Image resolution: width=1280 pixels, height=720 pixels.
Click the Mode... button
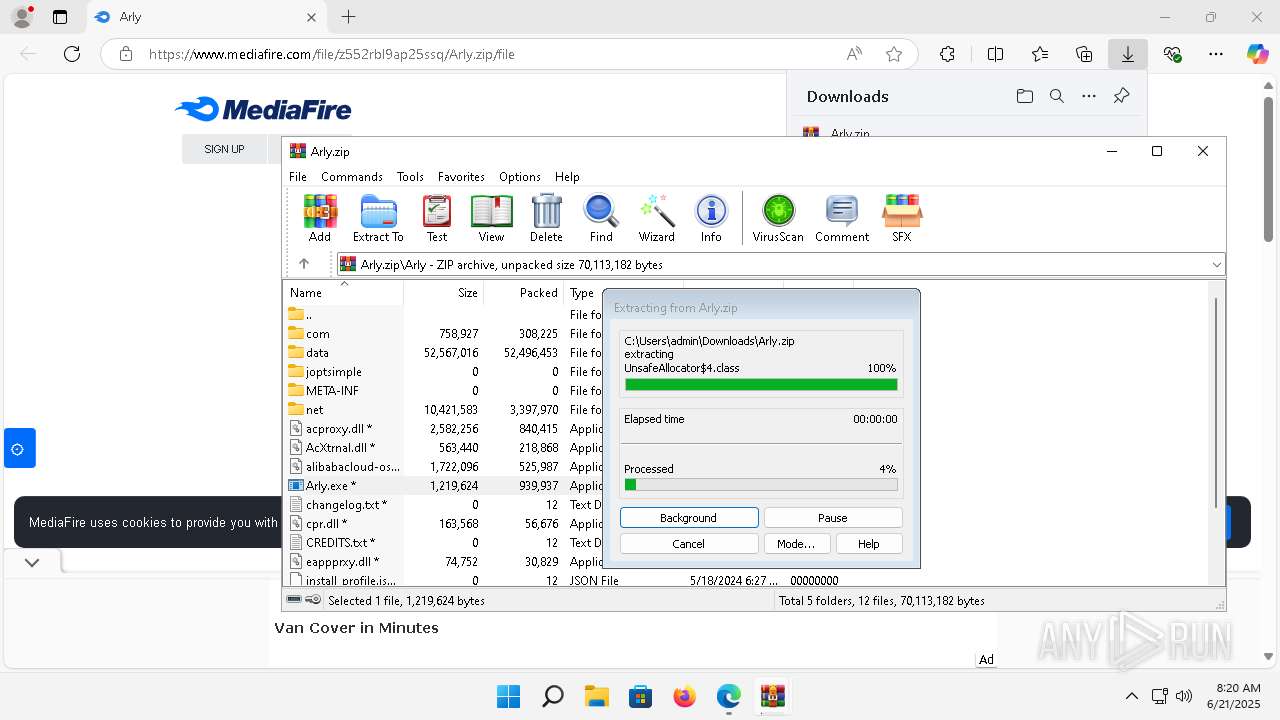796,544
